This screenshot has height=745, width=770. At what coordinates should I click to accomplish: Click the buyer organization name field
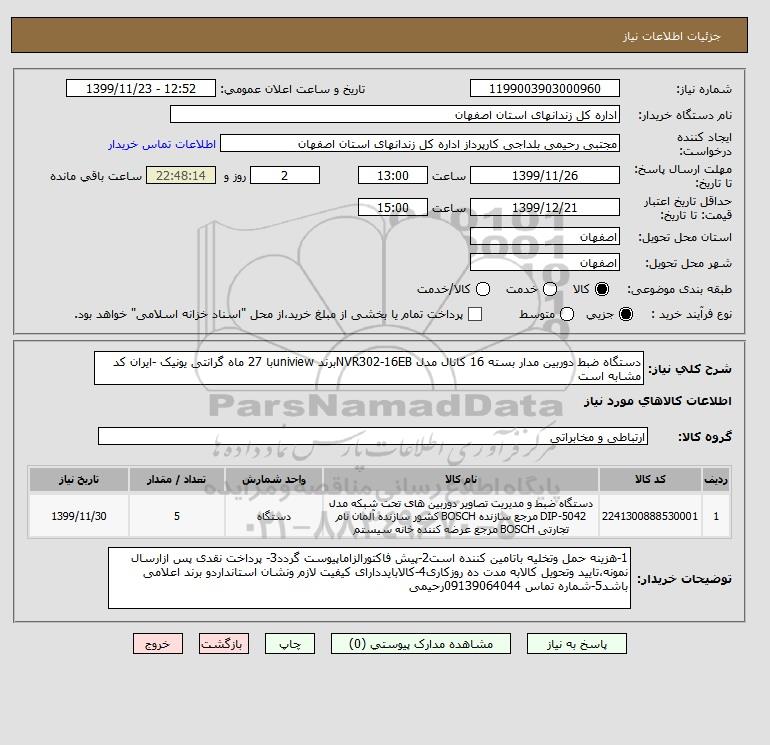(x=395, y=114)
